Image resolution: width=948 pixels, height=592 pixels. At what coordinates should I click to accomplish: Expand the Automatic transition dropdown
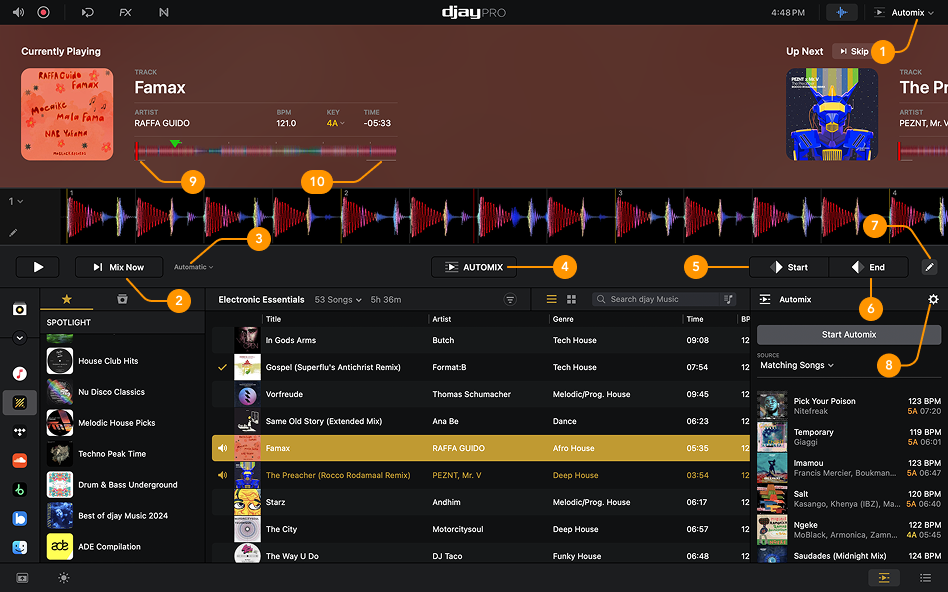[x=193, y=267]
